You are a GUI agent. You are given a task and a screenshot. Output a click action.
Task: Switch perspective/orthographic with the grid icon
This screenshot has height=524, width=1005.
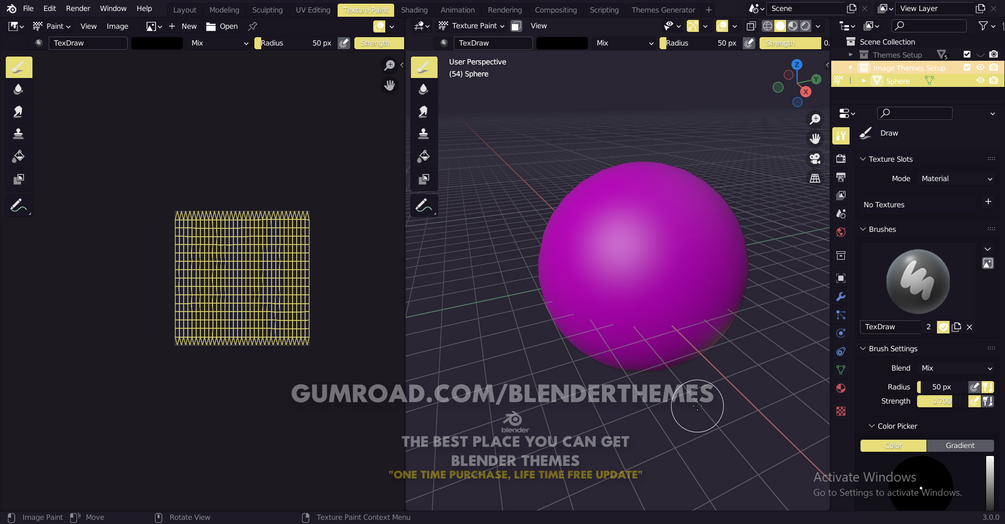(x=815, y=179)
